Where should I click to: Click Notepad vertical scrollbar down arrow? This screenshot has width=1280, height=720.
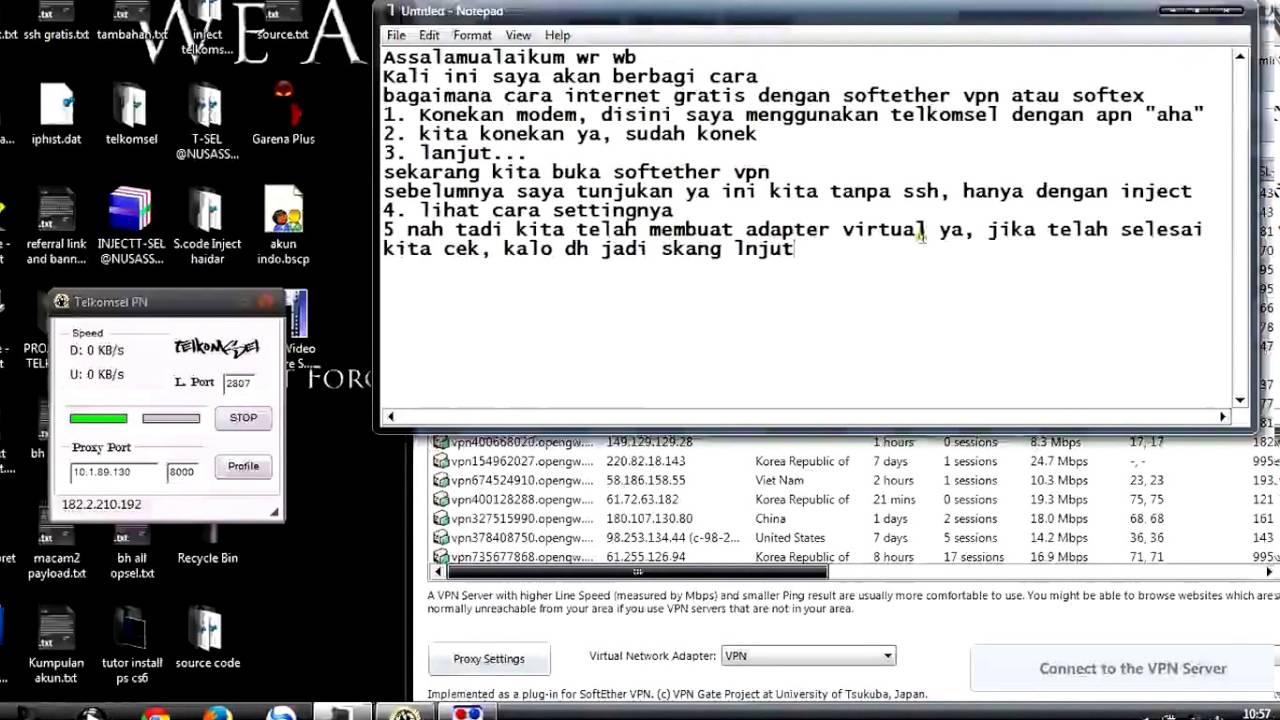point(1240,399)
